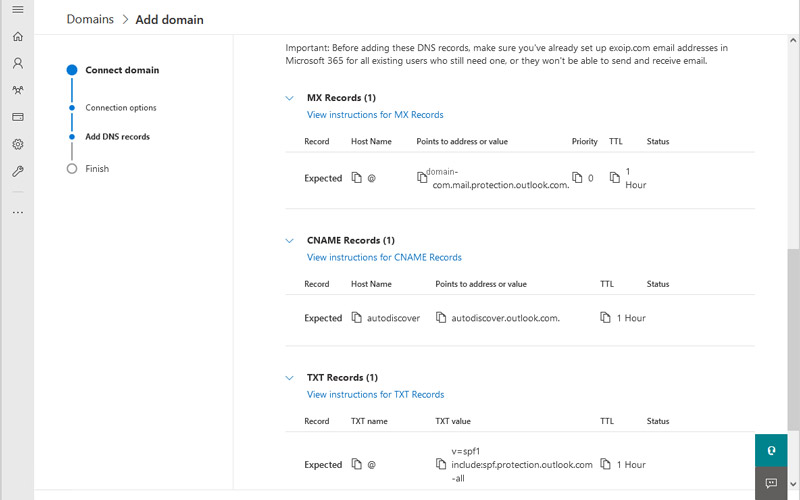Click the vertical scrollbar thumb
This screenshot has width=800, height=500.
coord(793,339)
